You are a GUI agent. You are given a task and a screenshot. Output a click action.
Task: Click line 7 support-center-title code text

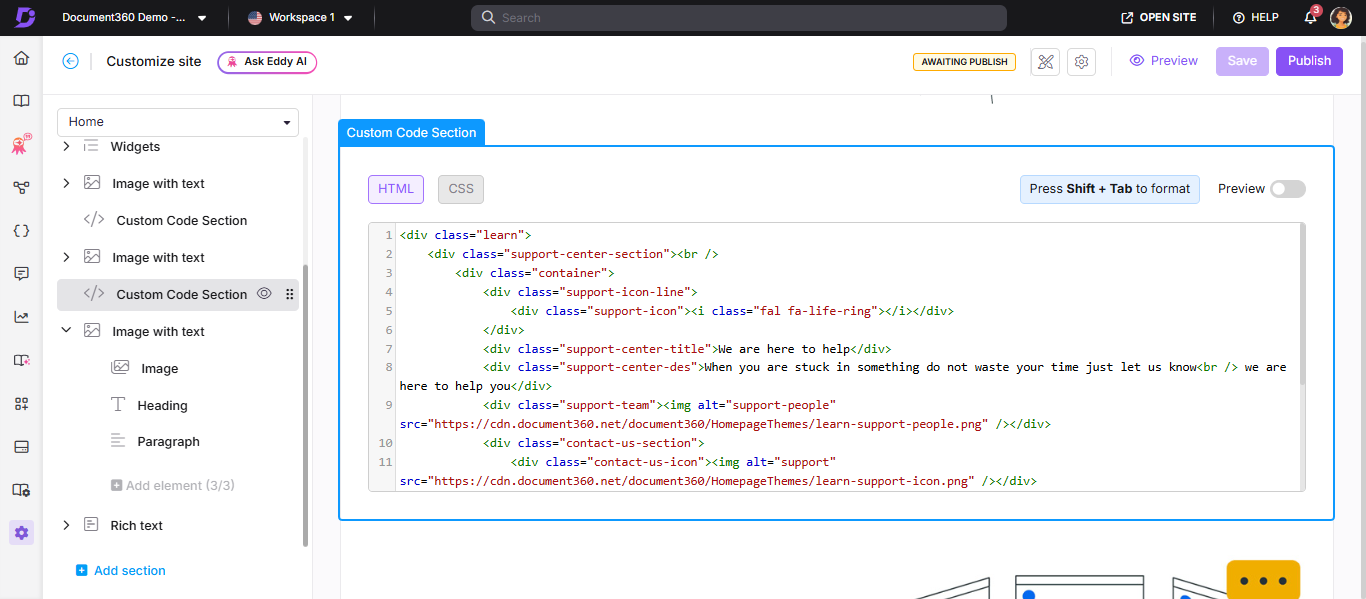[x=687, y=349]
